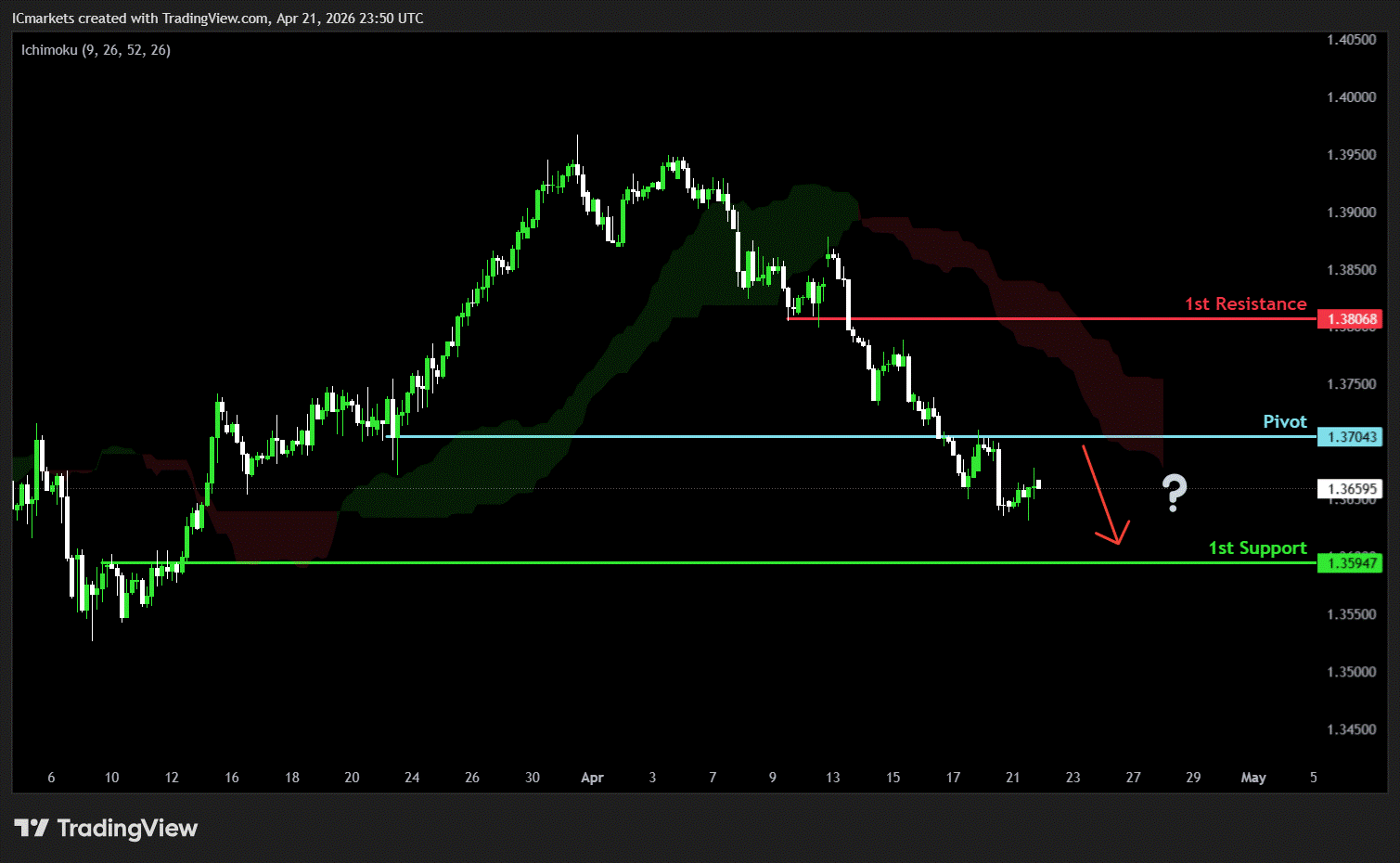Click the Apr label on time axis
This screenshot has height=863, width=1400.
(x=592, y=778)
